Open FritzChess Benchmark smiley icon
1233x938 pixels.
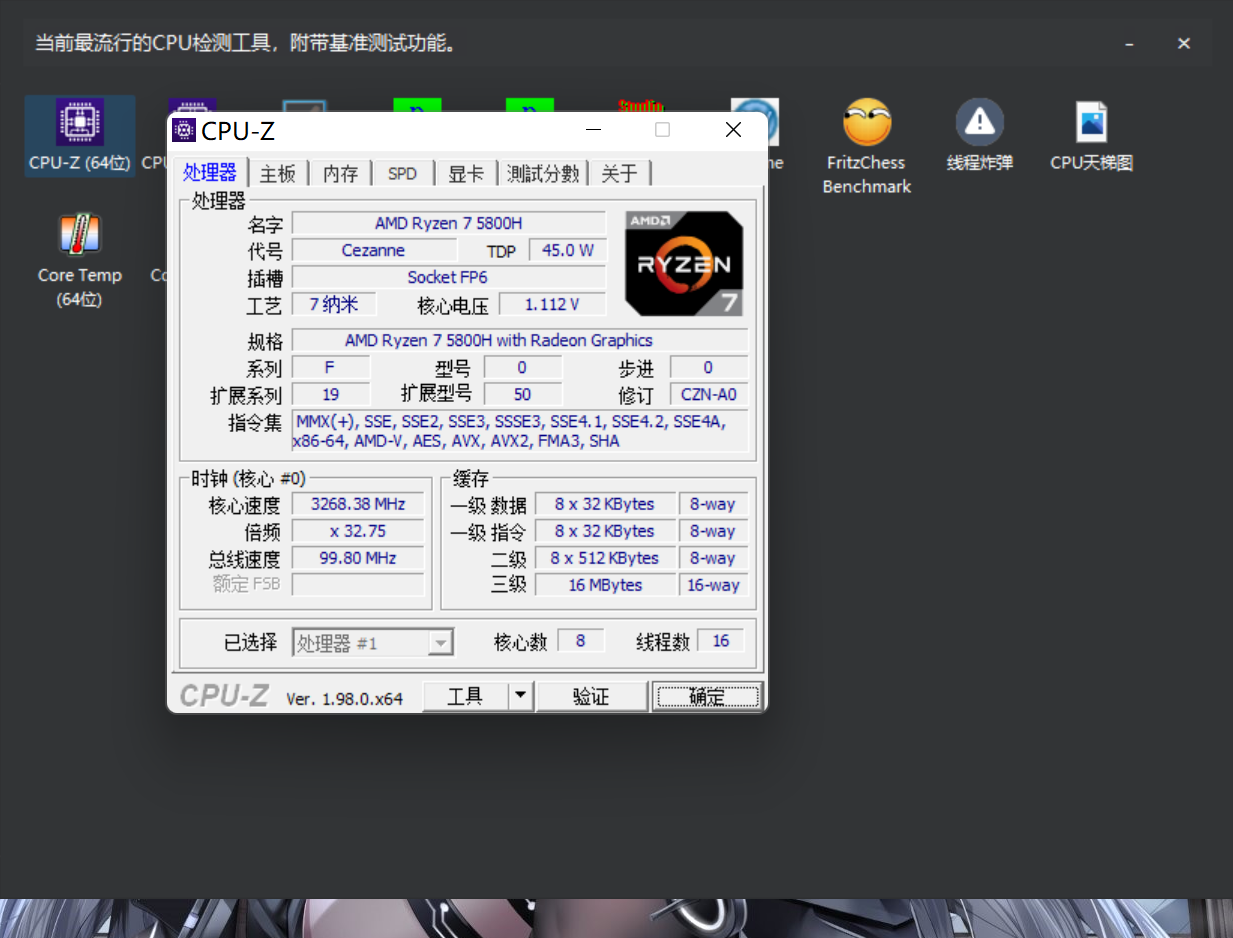(x=867, y=123)
